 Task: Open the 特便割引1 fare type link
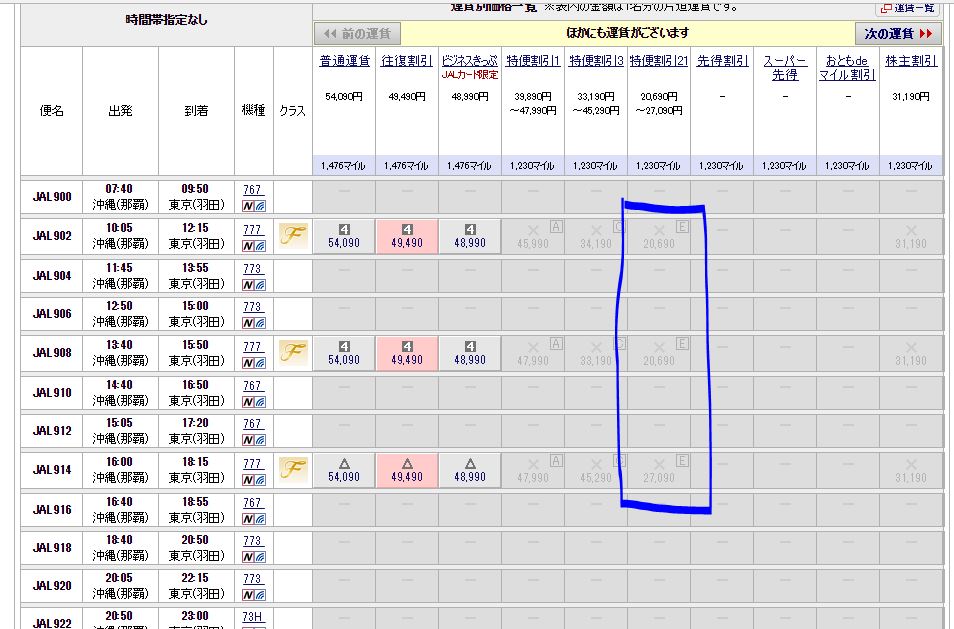pos(533,61)
